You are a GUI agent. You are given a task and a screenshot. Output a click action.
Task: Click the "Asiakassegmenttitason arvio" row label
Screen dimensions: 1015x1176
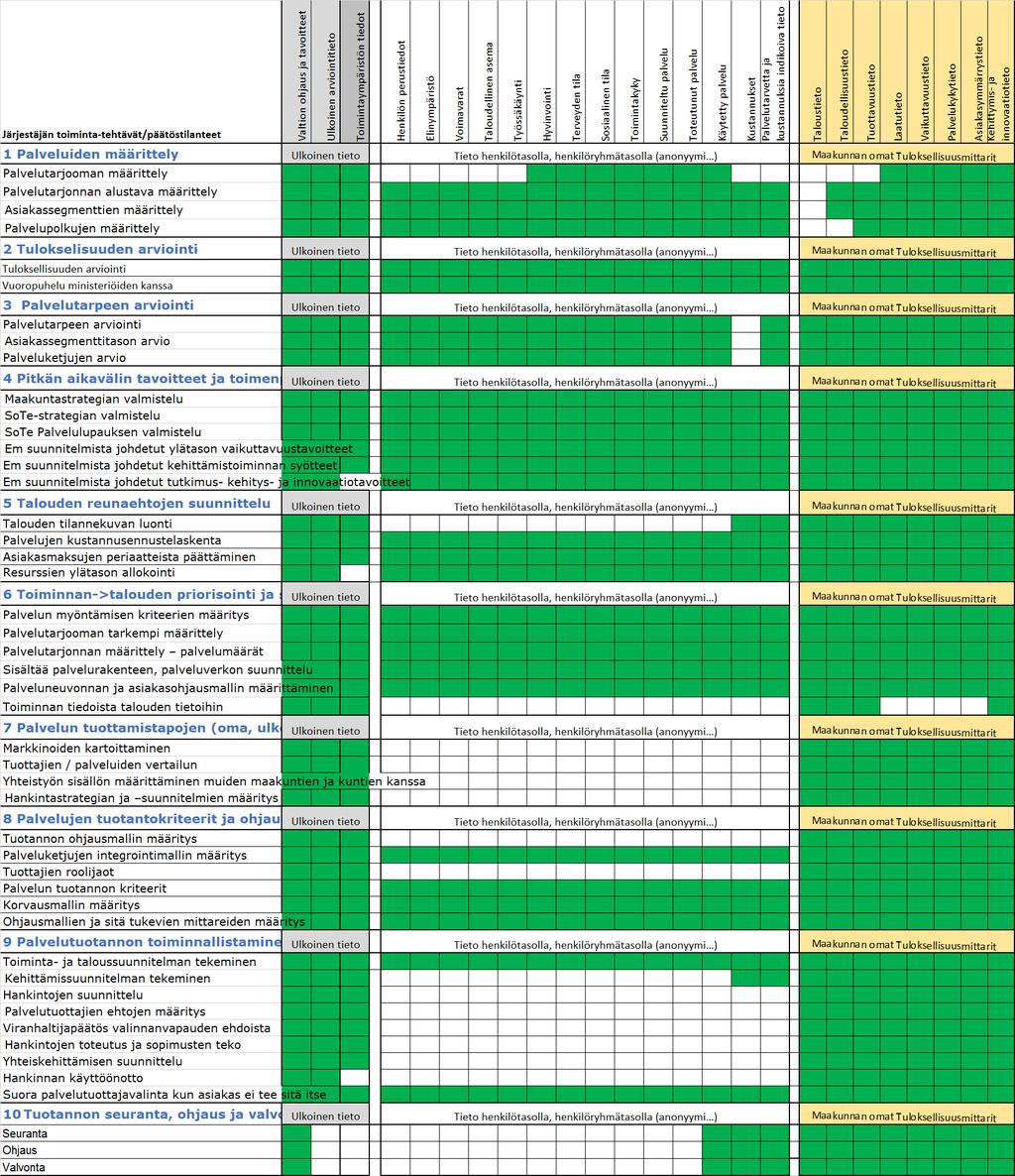coord(87,341)
